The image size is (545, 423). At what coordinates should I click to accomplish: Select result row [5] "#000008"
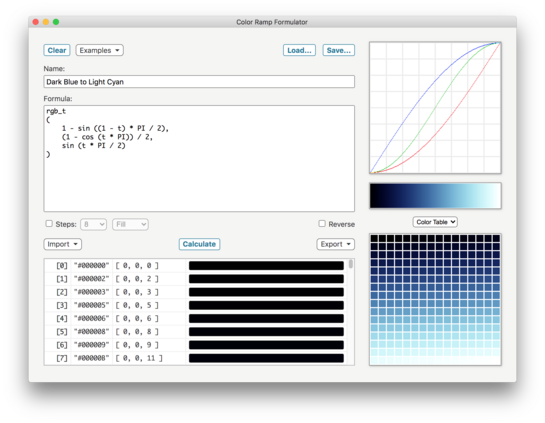point(196,332)
